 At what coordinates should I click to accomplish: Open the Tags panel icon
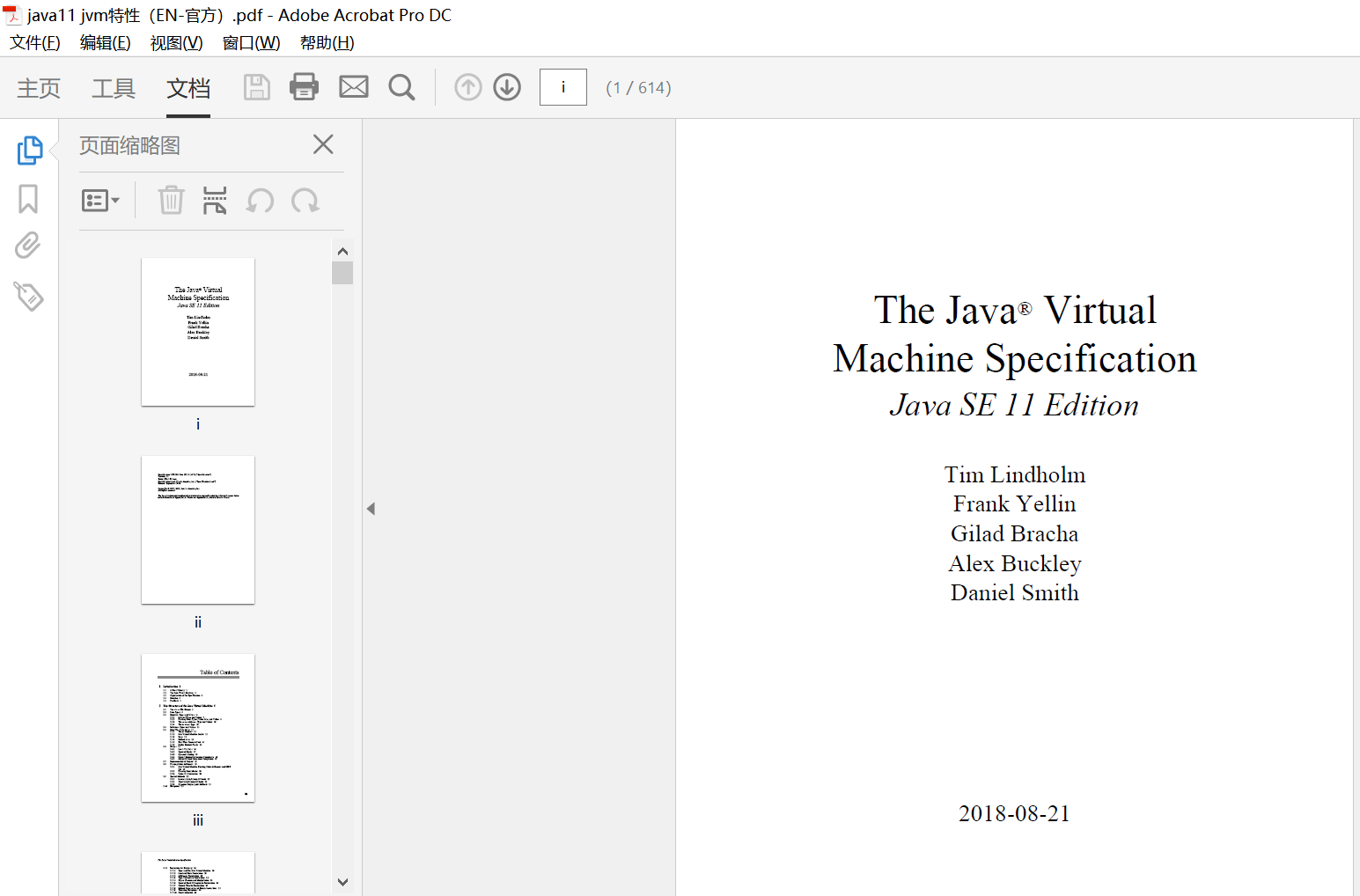(x=28, y=297)
